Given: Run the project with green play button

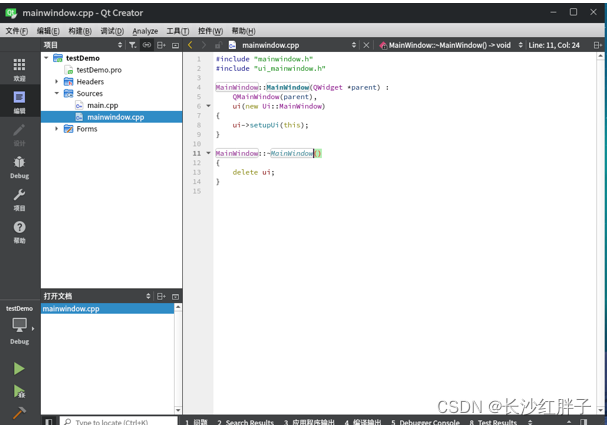Looking at the screenshot, I should point(19,368).
